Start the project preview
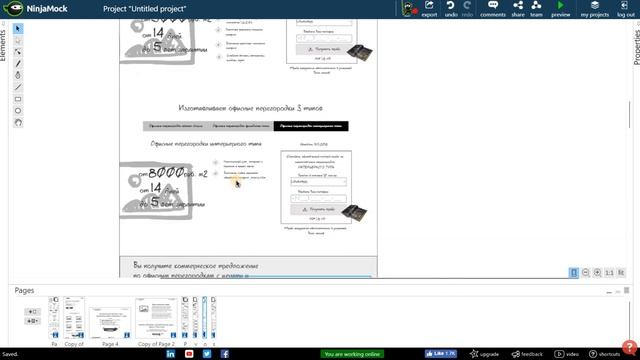The image size is (640, 360). [560, 9]
